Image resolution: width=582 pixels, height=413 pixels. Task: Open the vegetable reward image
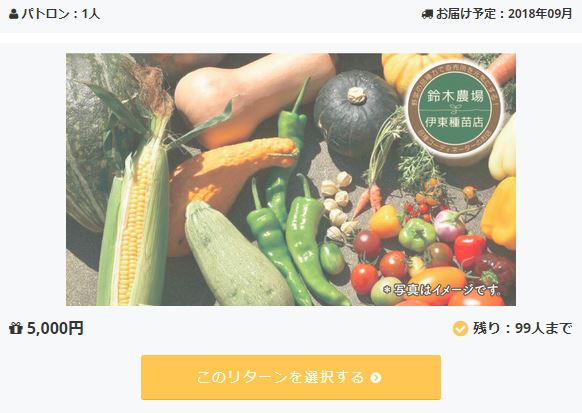click(x=291, y=180)
